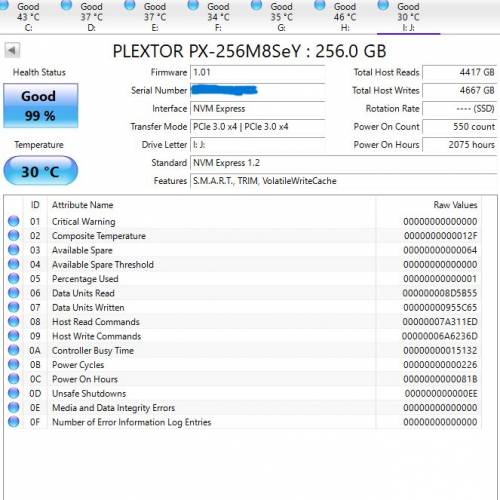500x500 pixels.
Task: Click raw value 00000000000226
Action: (440, 365)
